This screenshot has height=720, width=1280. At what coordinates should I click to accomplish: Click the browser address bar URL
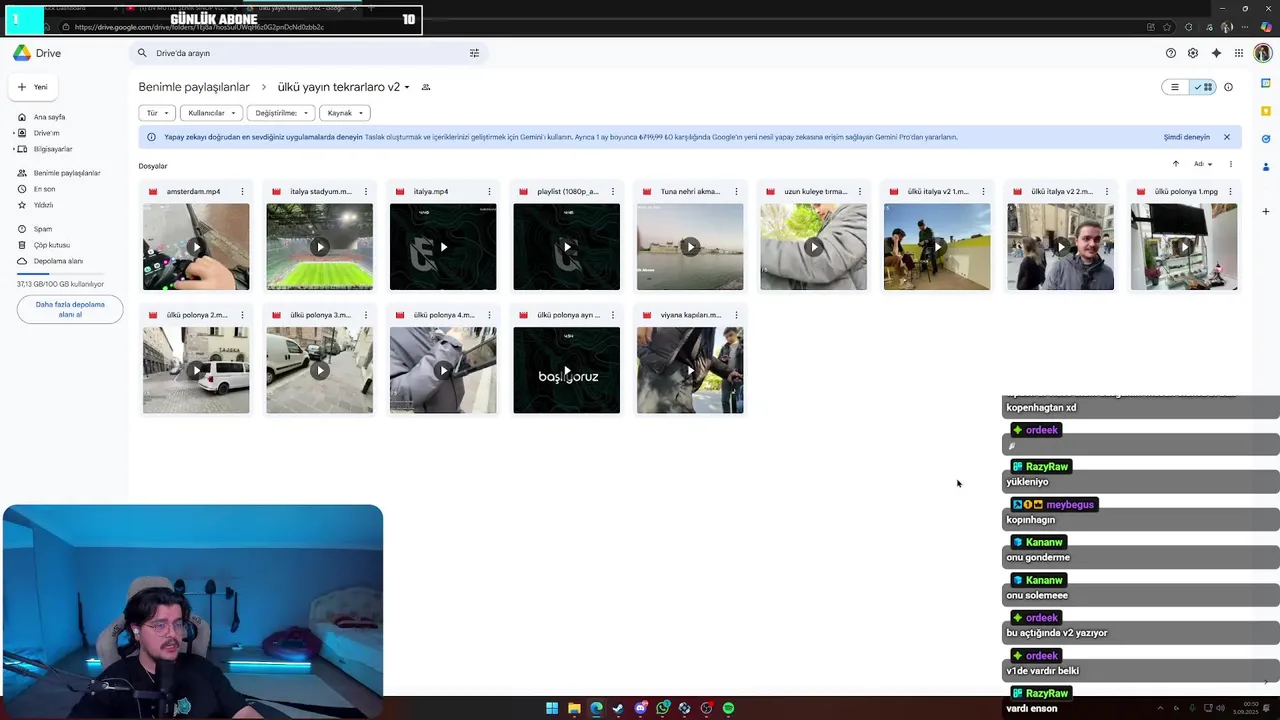199,27
